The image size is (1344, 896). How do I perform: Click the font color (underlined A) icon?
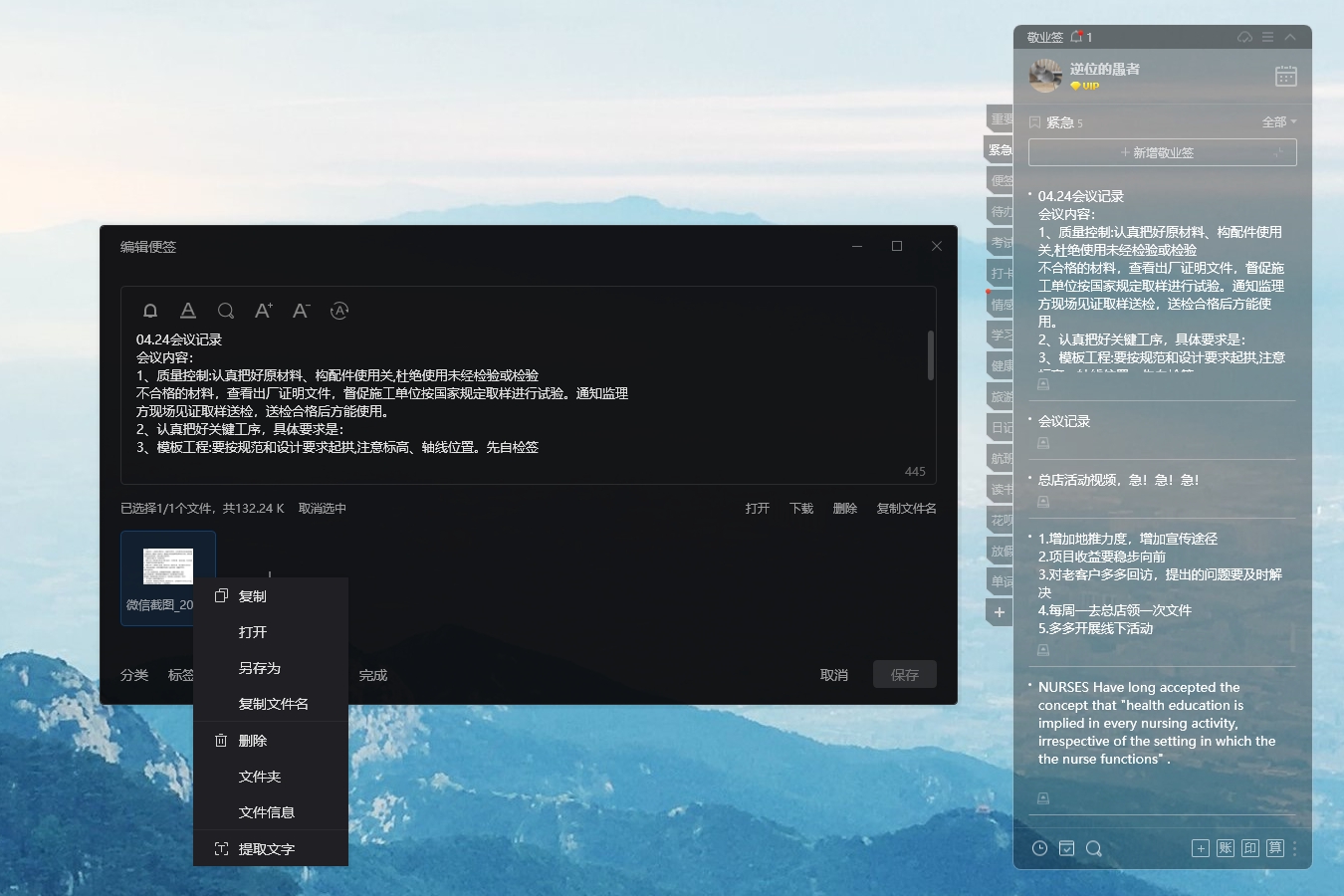click(188, 311)
